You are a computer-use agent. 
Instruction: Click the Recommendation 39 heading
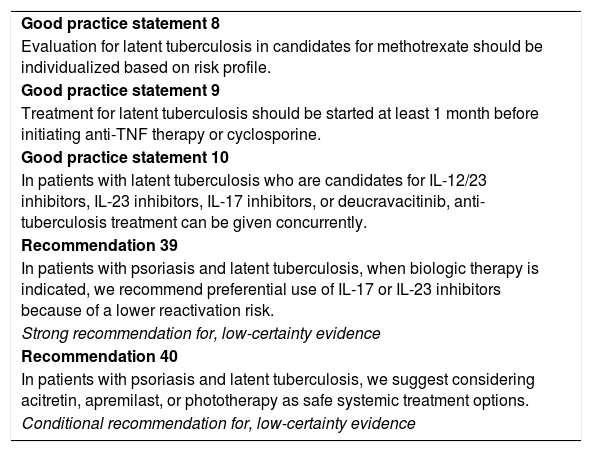[x=99, y=245]
